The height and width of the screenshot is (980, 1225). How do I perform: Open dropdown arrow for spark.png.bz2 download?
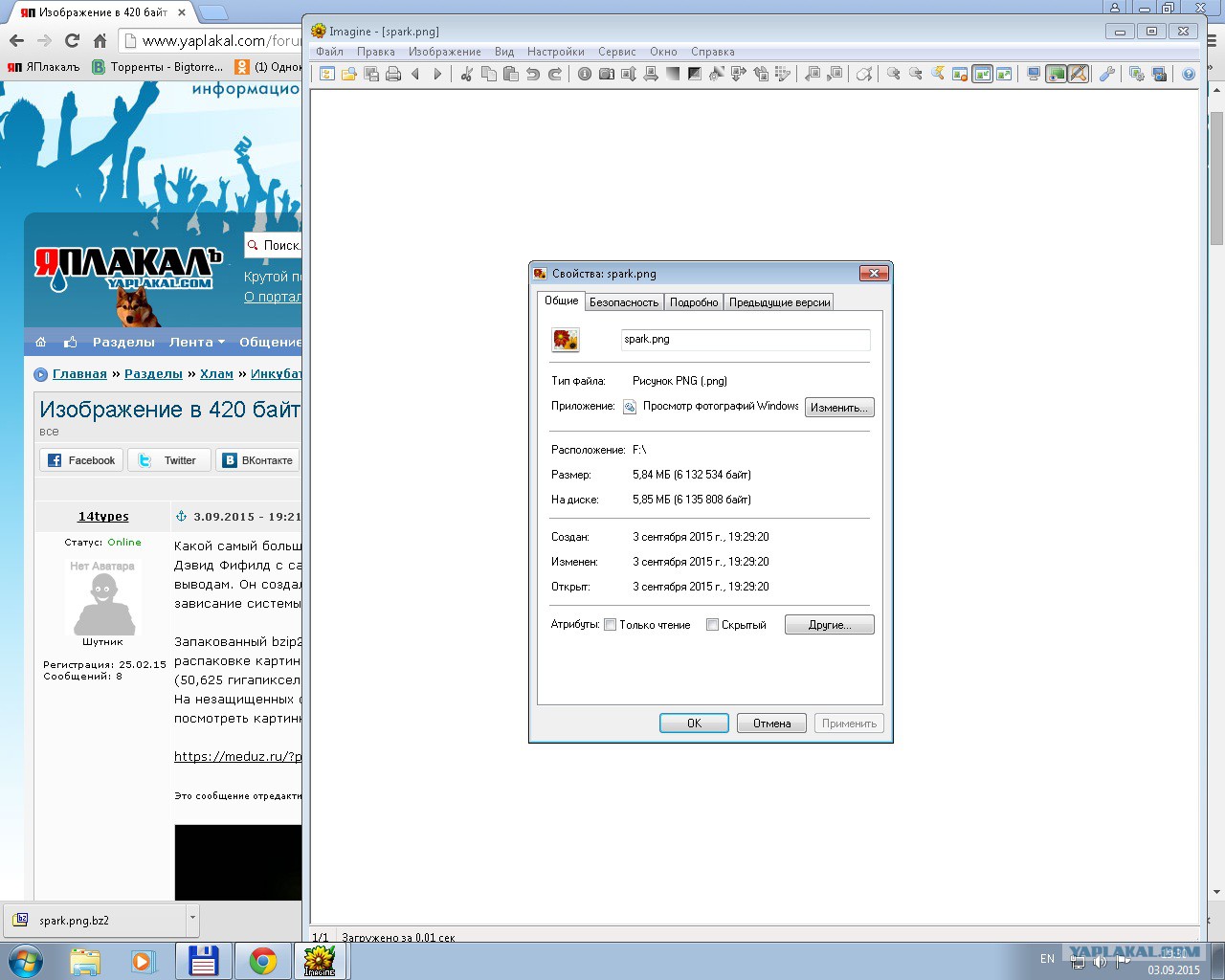[x=192, y=918]
